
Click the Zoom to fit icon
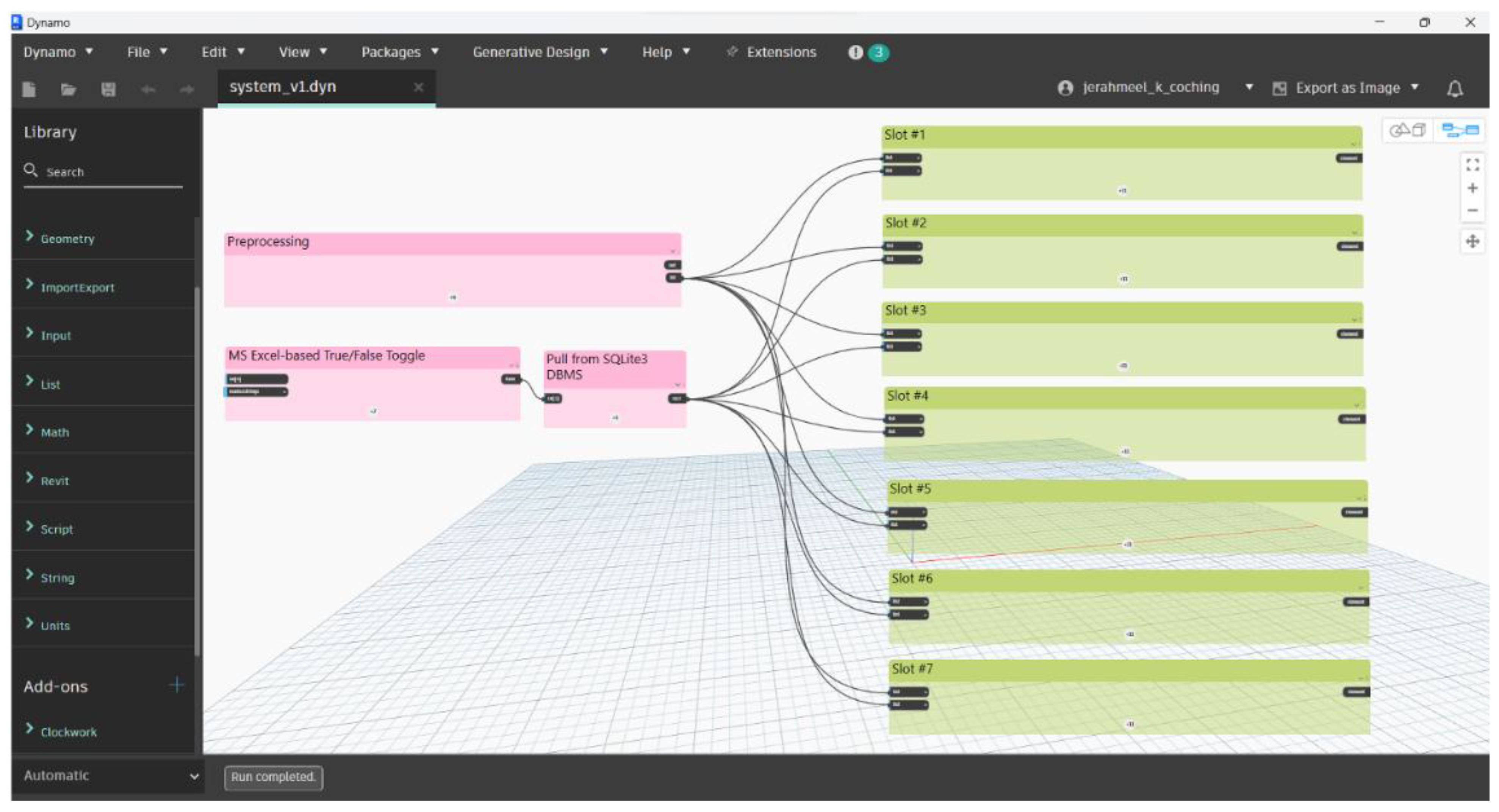(1472, 165)
